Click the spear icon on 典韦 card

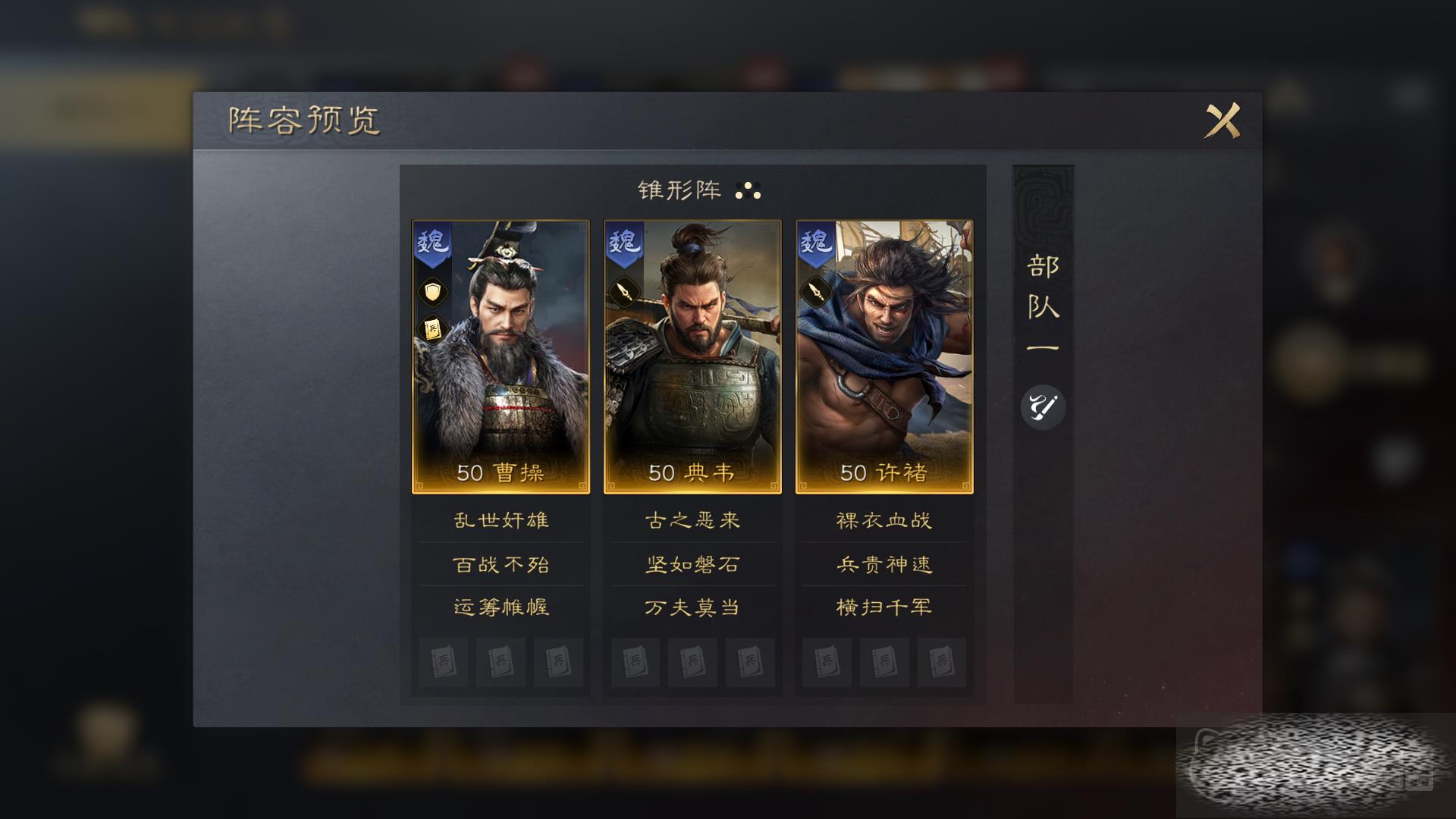click(x=624, y=290)
